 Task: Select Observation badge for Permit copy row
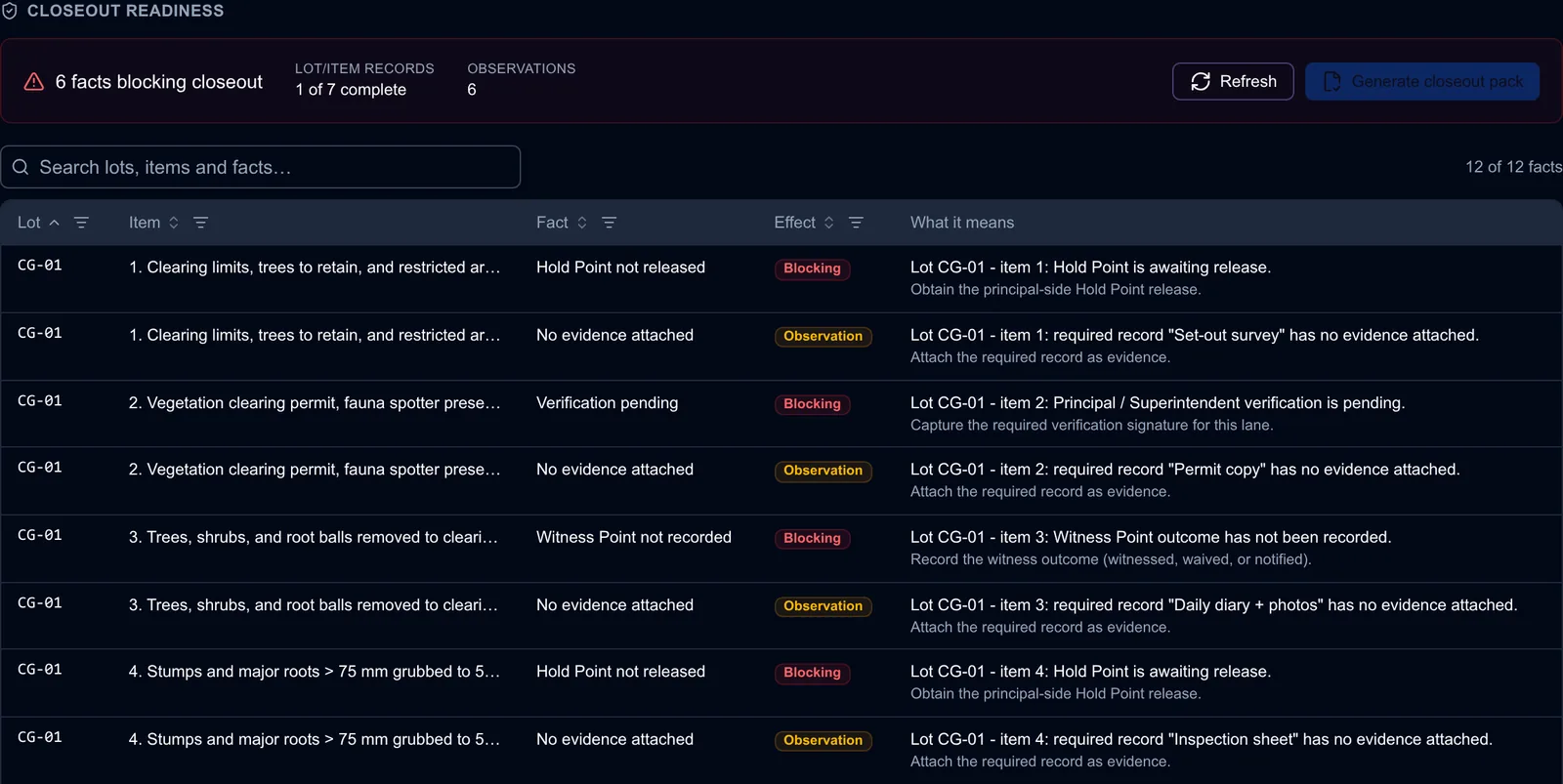[x=823, y=471]
